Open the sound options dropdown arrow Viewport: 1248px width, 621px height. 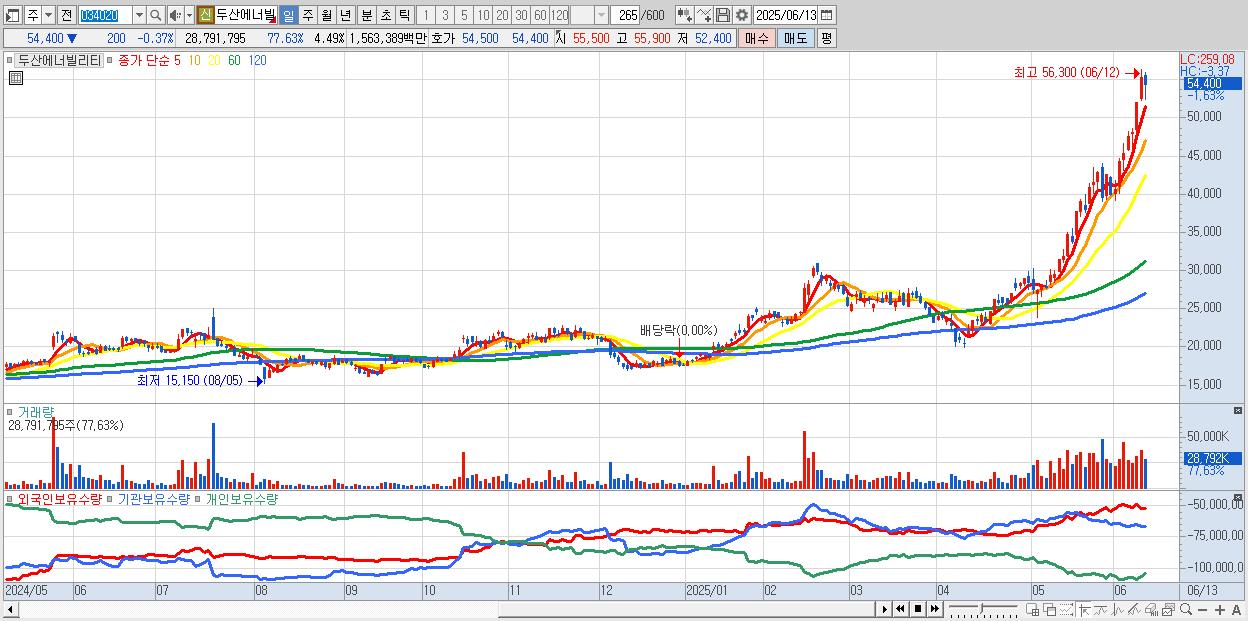click(189, 15)
